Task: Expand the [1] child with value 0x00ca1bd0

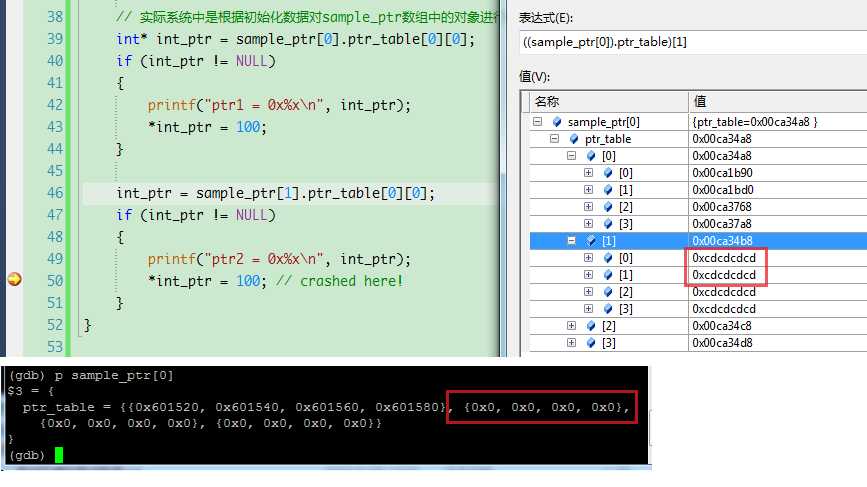Action: [588, 190]
